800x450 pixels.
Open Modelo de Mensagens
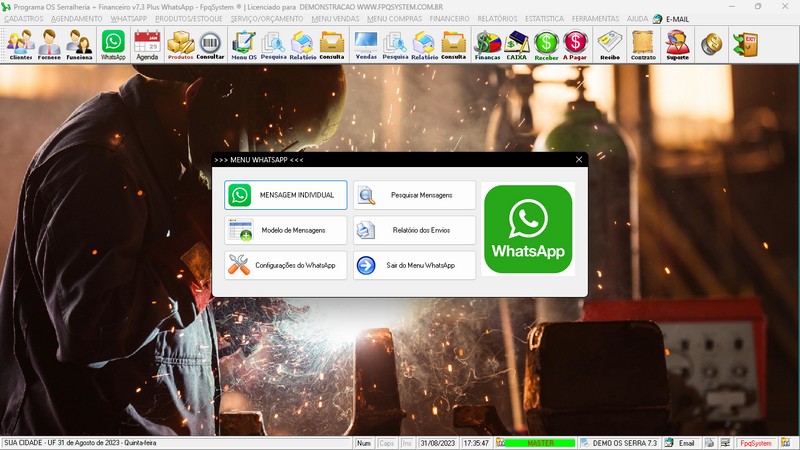pyautogui.click(x=286, y=230)
